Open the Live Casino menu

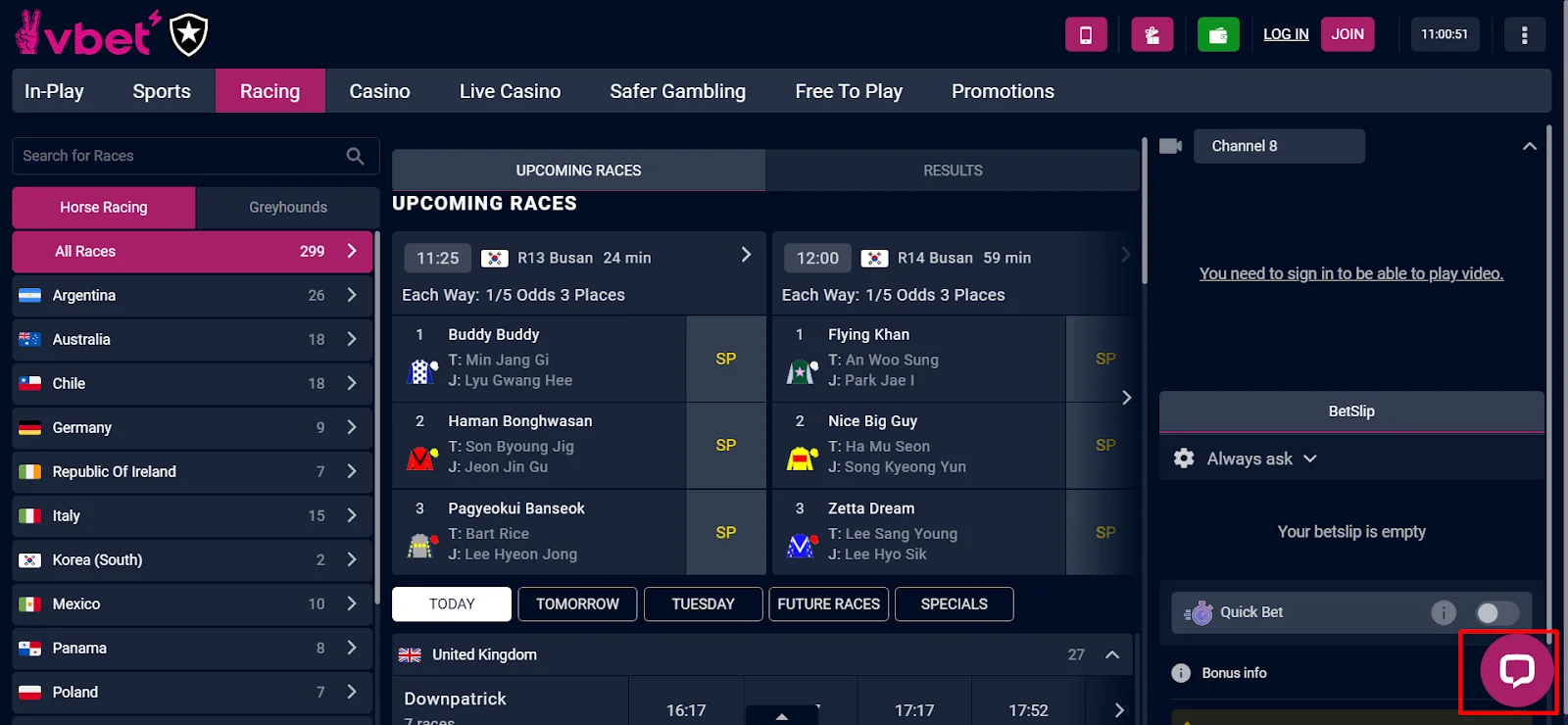coord(510,91)
